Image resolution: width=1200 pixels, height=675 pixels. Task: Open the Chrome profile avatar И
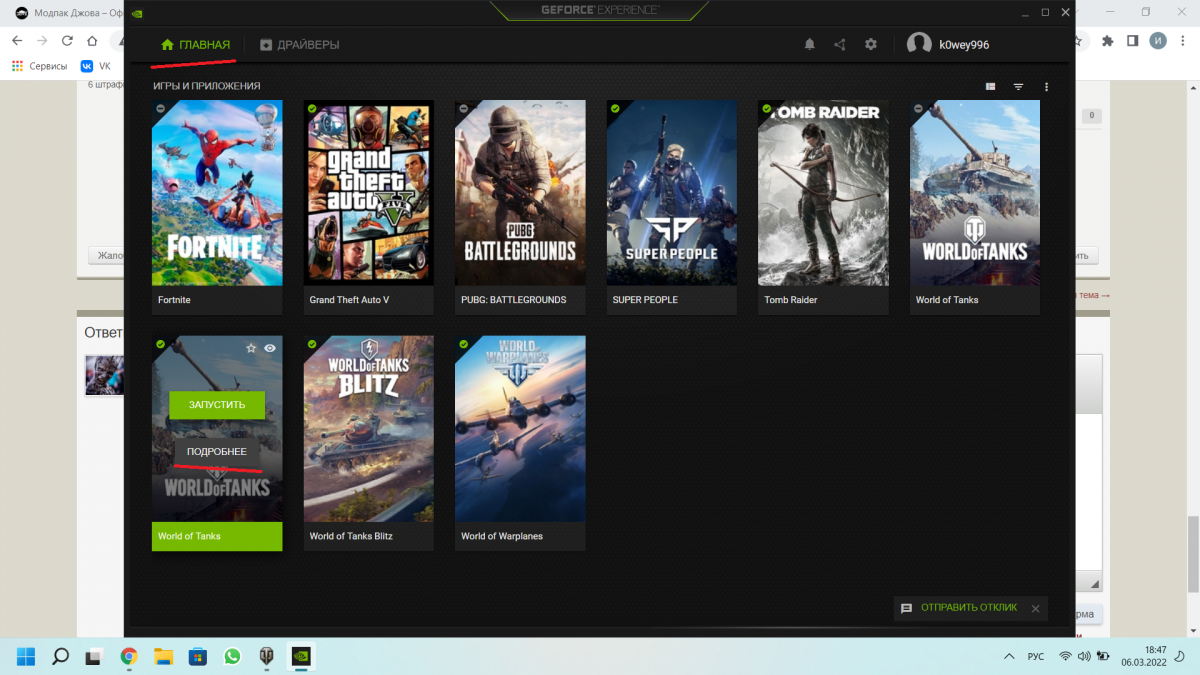pyautogui.click(x=1158, y=41)
